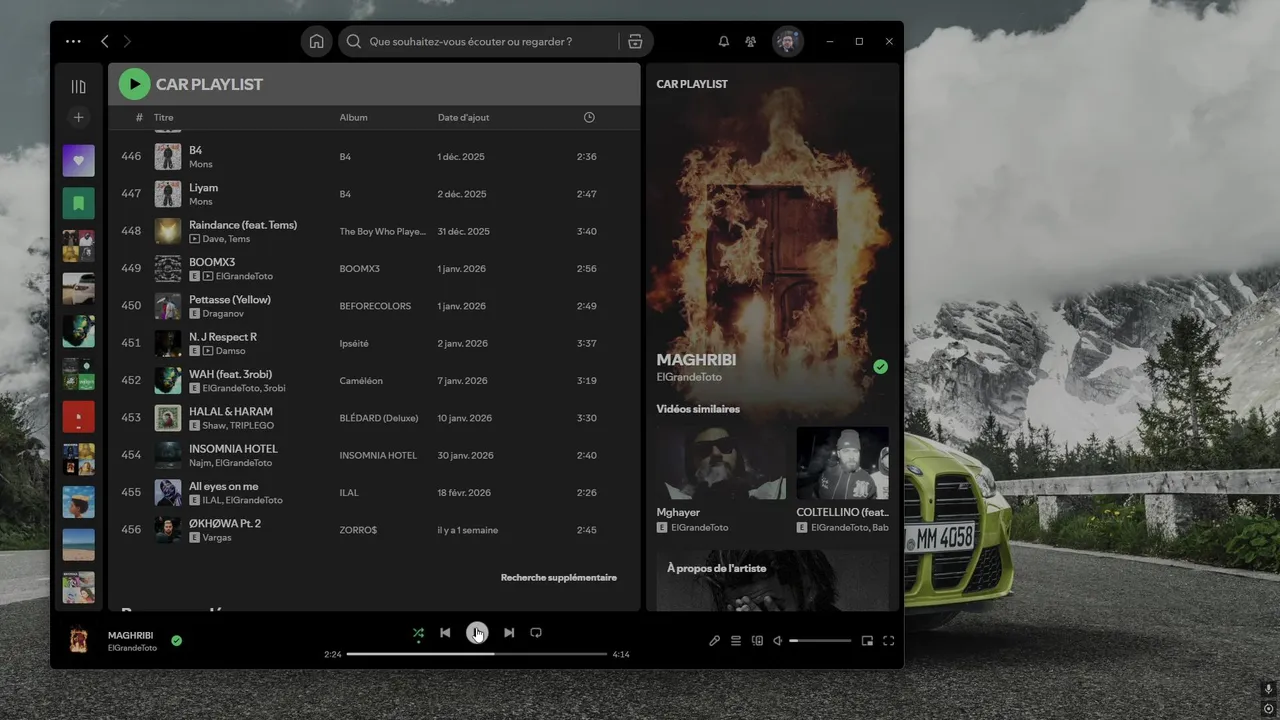Sort by the clock duration column
Image resolution: width=1280 pixels, height=720 pixels.
589,117
